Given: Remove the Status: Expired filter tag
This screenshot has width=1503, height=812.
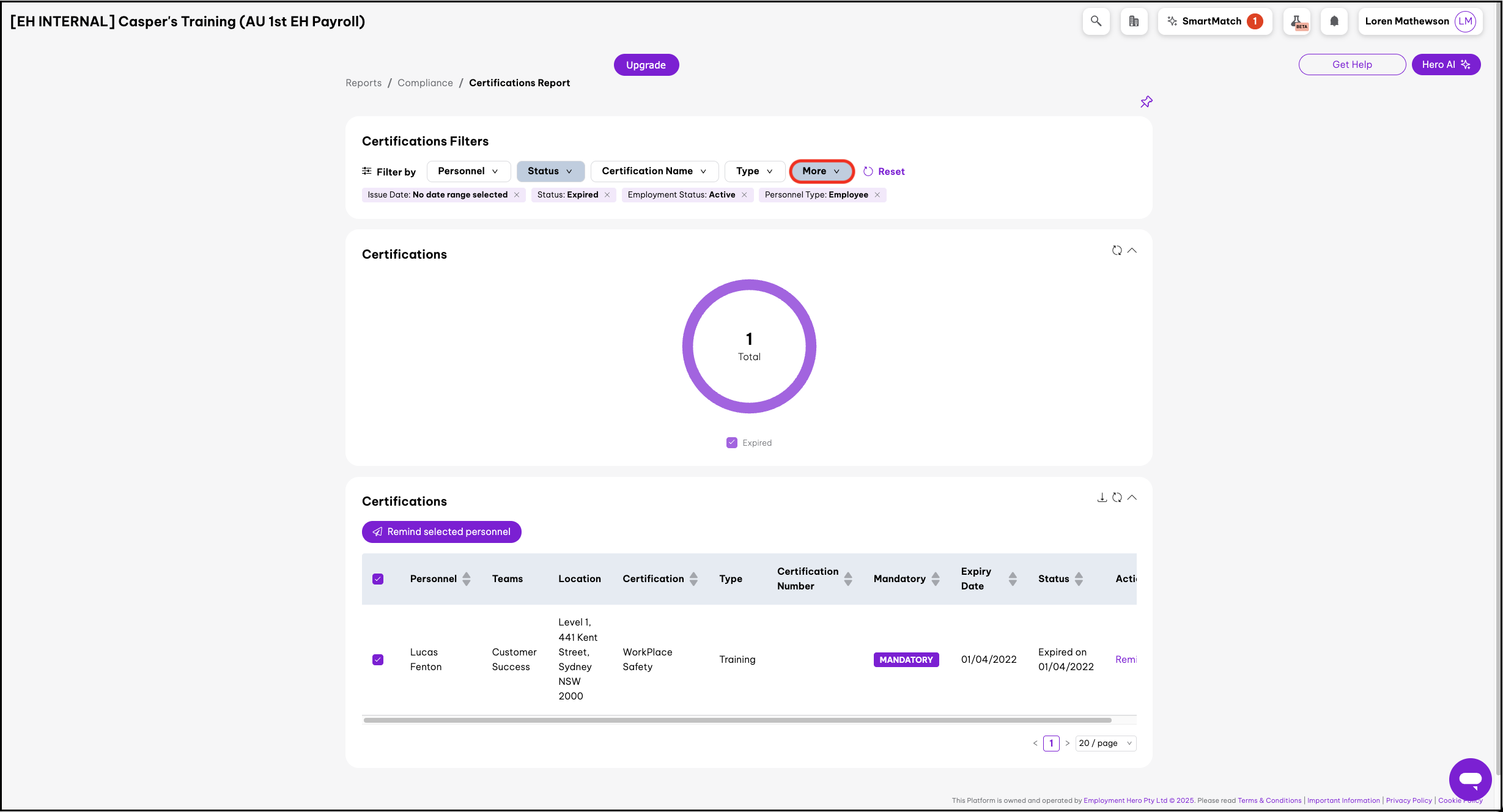Looking at the screenshot, I should (x=607, y=195).
